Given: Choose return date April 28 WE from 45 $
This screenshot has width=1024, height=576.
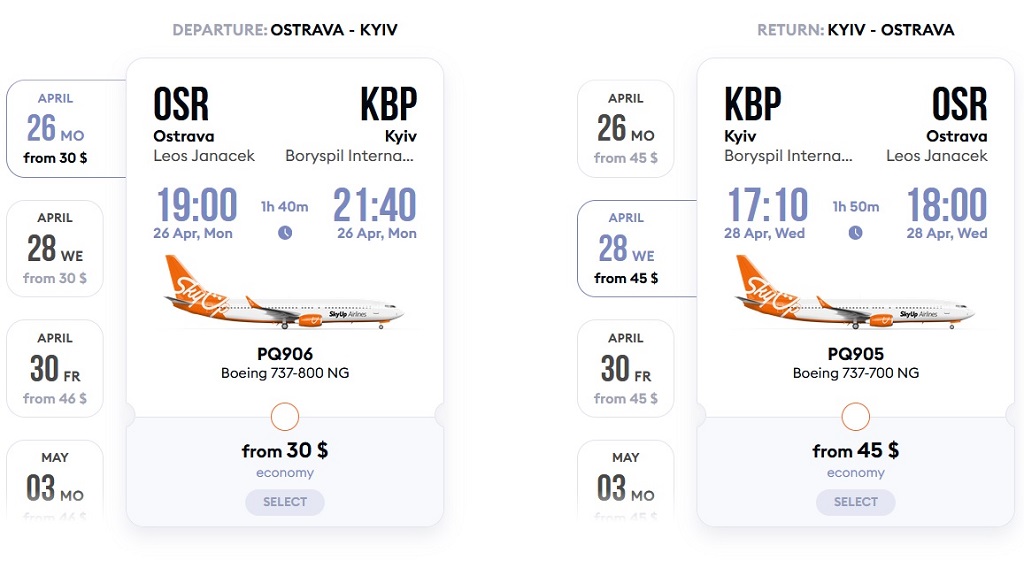Looking at the screenshot, I should coord(637,249).
